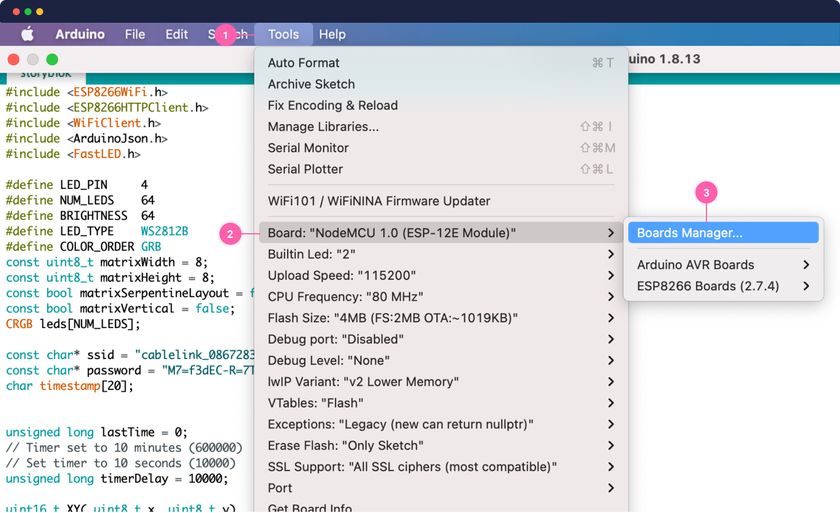
Task: Click the ESP8266WiFi include line
Action: 87,92
